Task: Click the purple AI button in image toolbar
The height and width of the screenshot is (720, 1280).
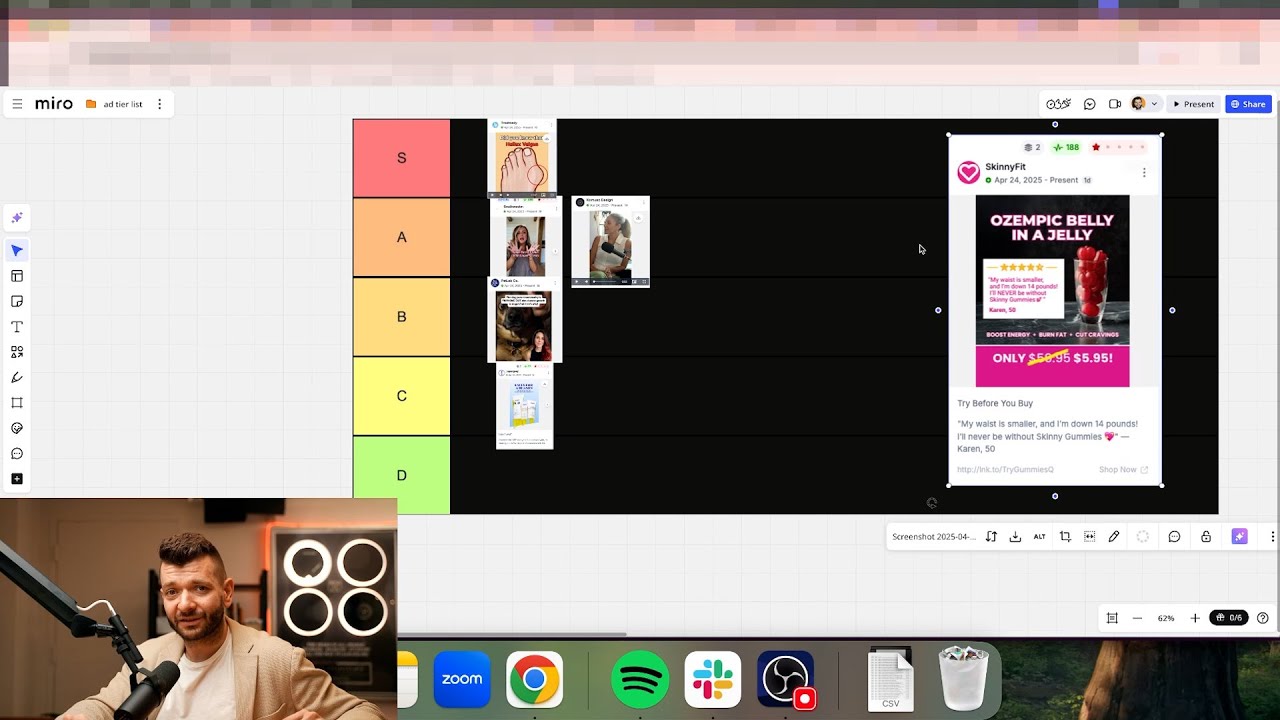Action: [x=1240, y=537]
